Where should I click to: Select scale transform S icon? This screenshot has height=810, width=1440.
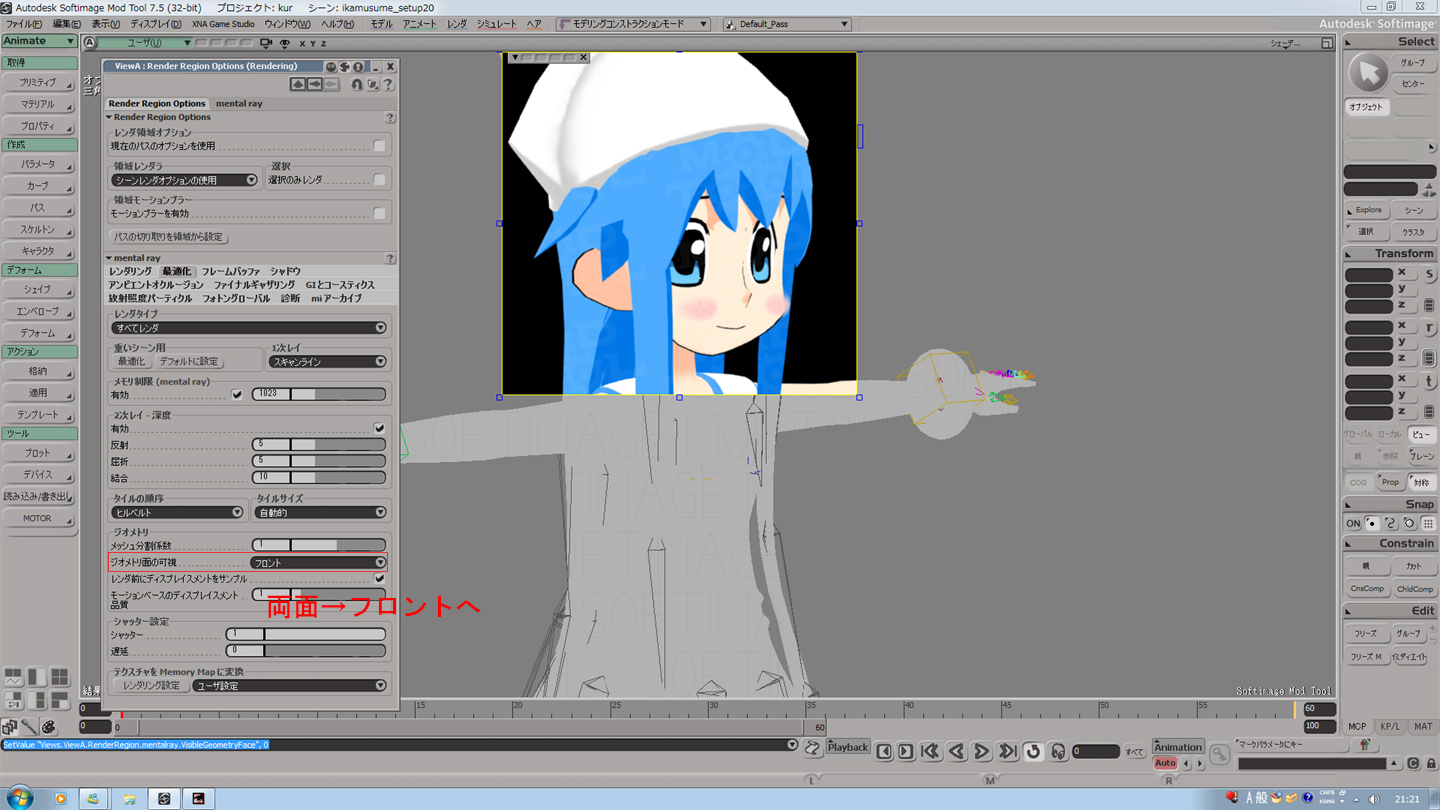coord(1429,274)
